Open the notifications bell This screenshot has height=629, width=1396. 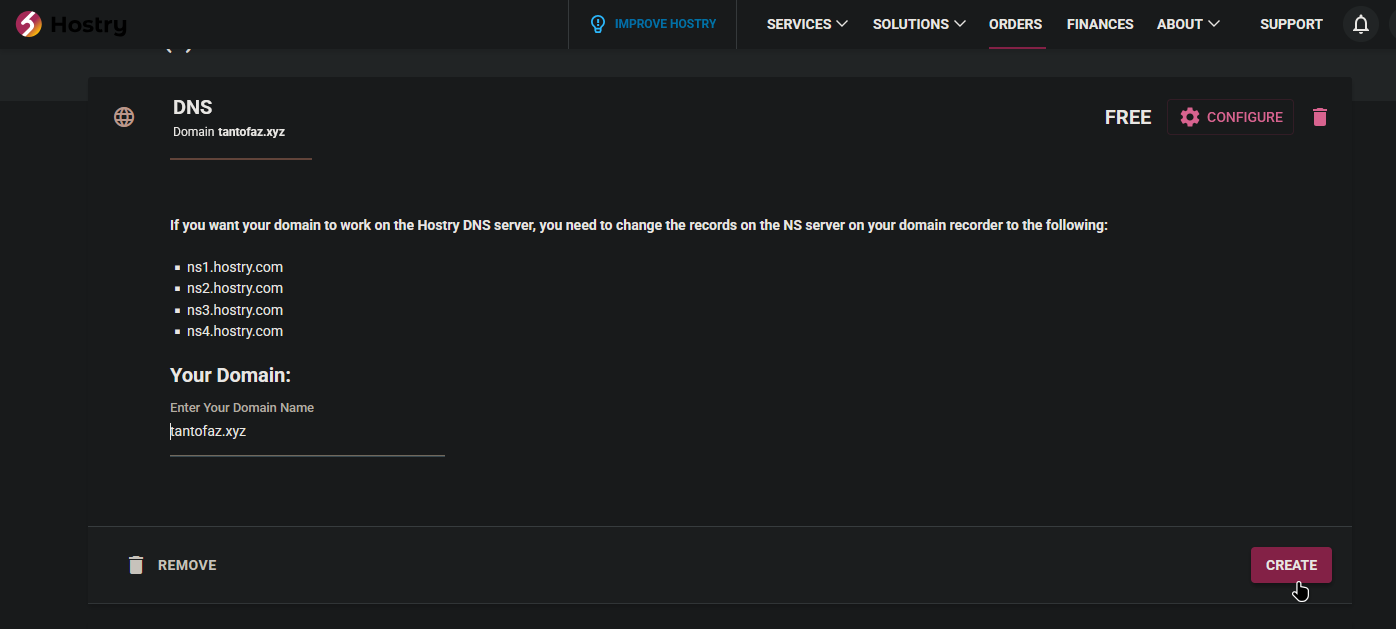point(1360,25)
